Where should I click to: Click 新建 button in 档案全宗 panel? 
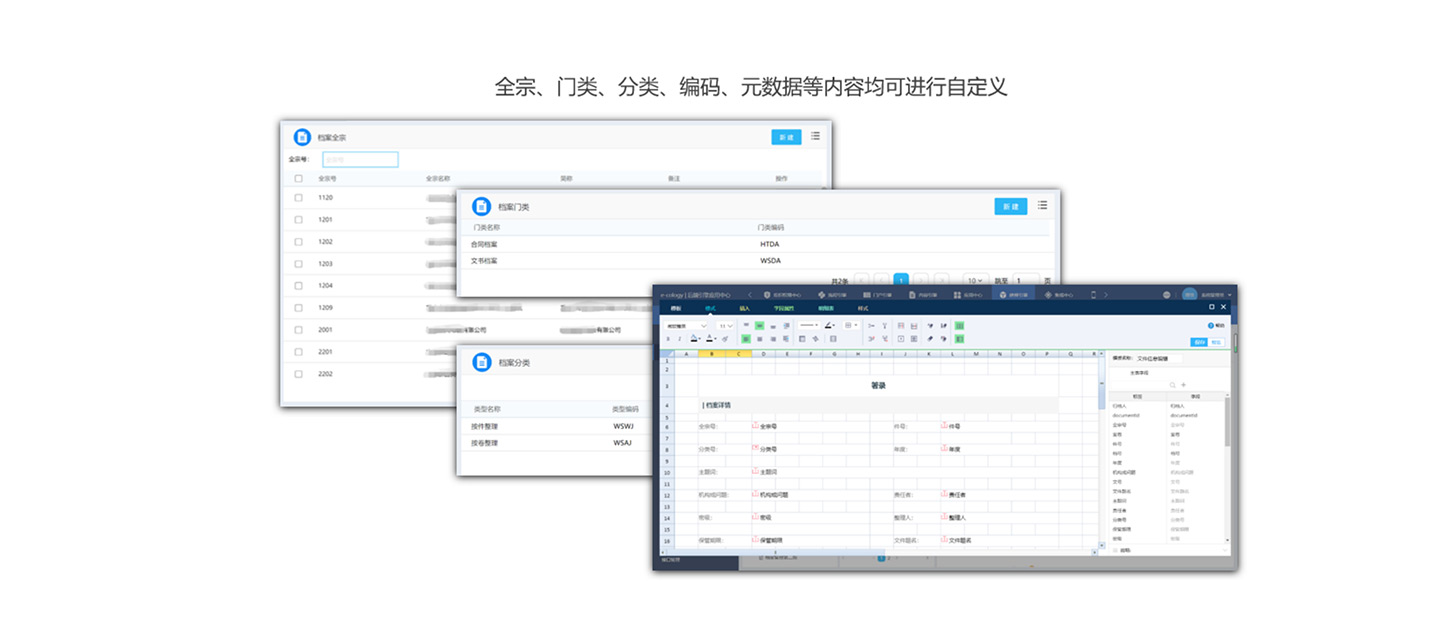point(786,137)
